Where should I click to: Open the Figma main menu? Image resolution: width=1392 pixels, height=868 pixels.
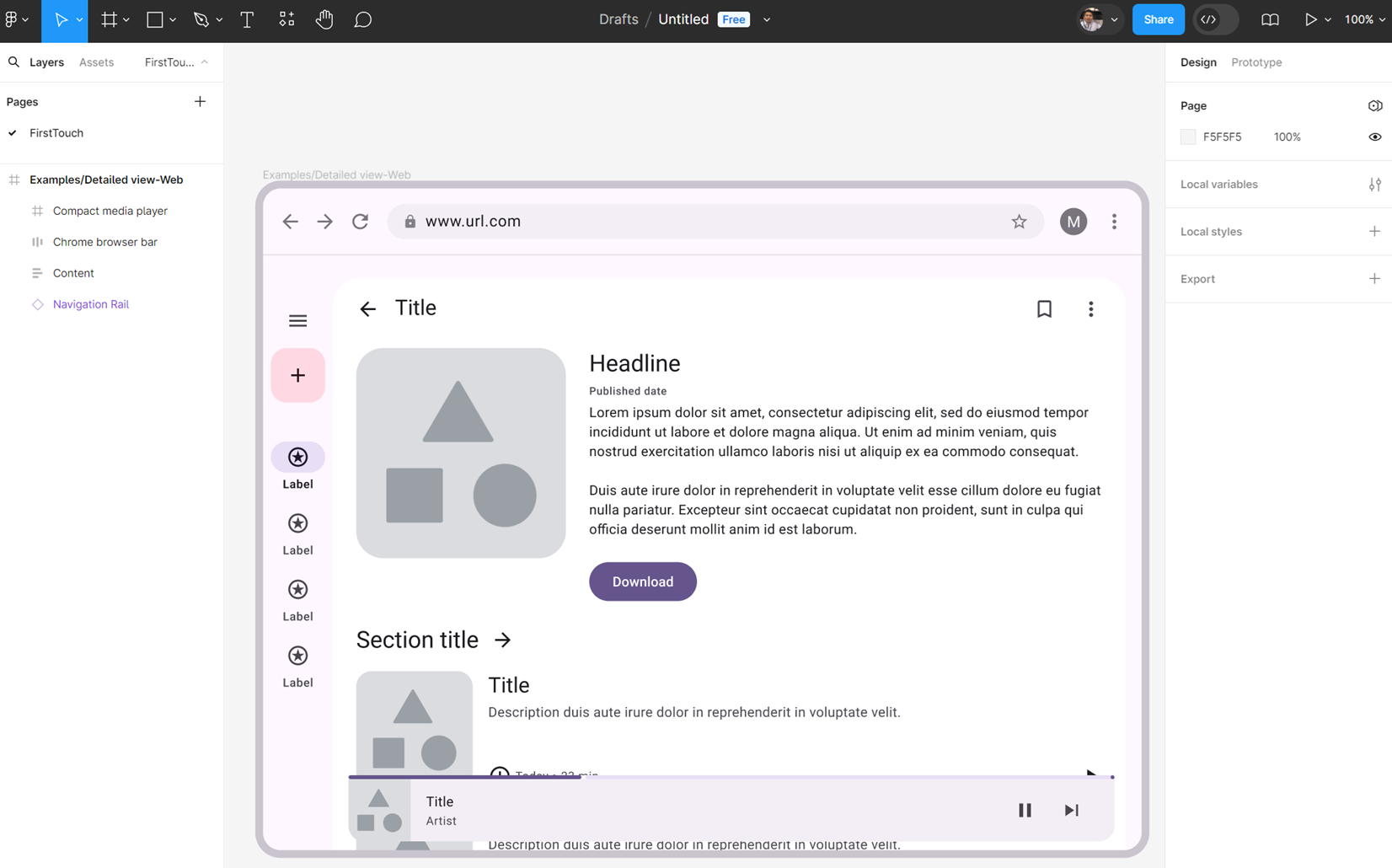16,19
